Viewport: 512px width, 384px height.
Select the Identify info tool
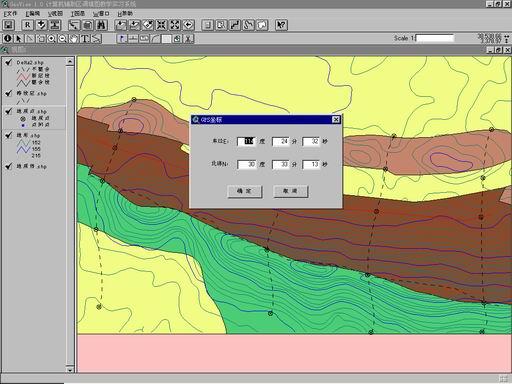7,39
